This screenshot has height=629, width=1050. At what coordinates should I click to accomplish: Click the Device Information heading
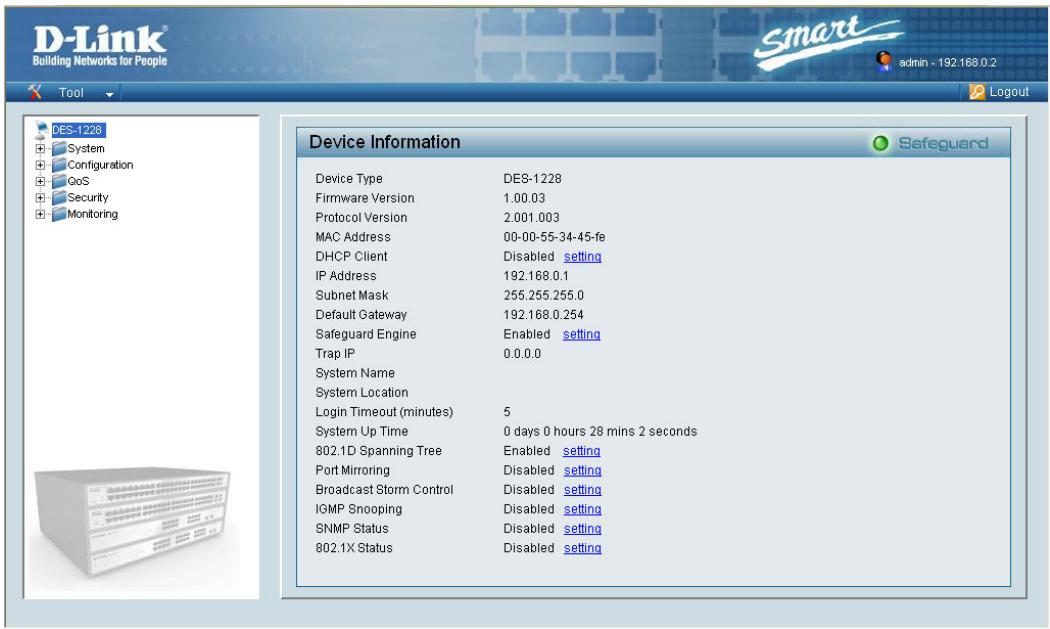tap(385, 142)
